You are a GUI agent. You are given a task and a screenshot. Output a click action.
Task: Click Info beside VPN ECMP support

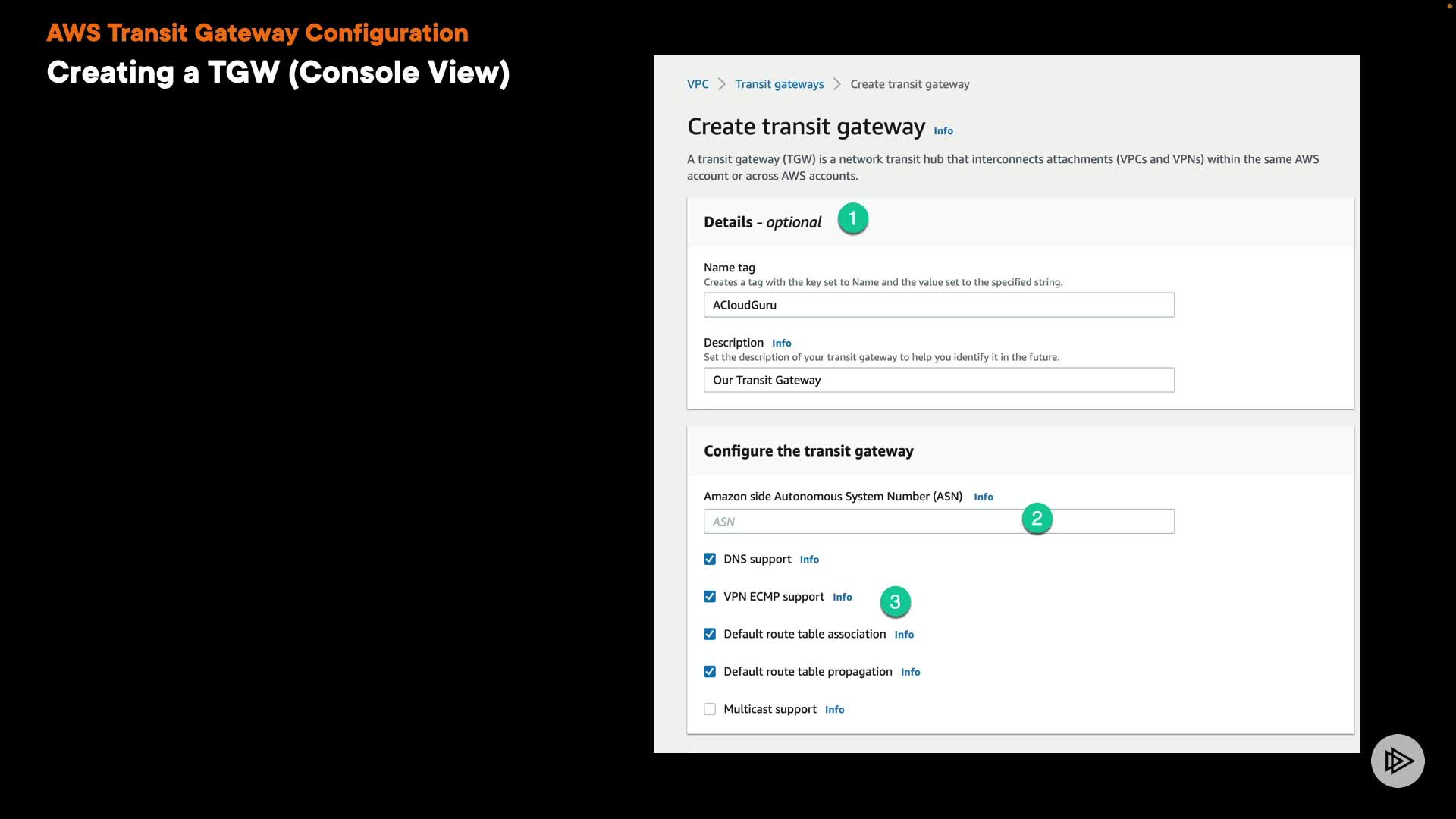click(x=842, y=598)
